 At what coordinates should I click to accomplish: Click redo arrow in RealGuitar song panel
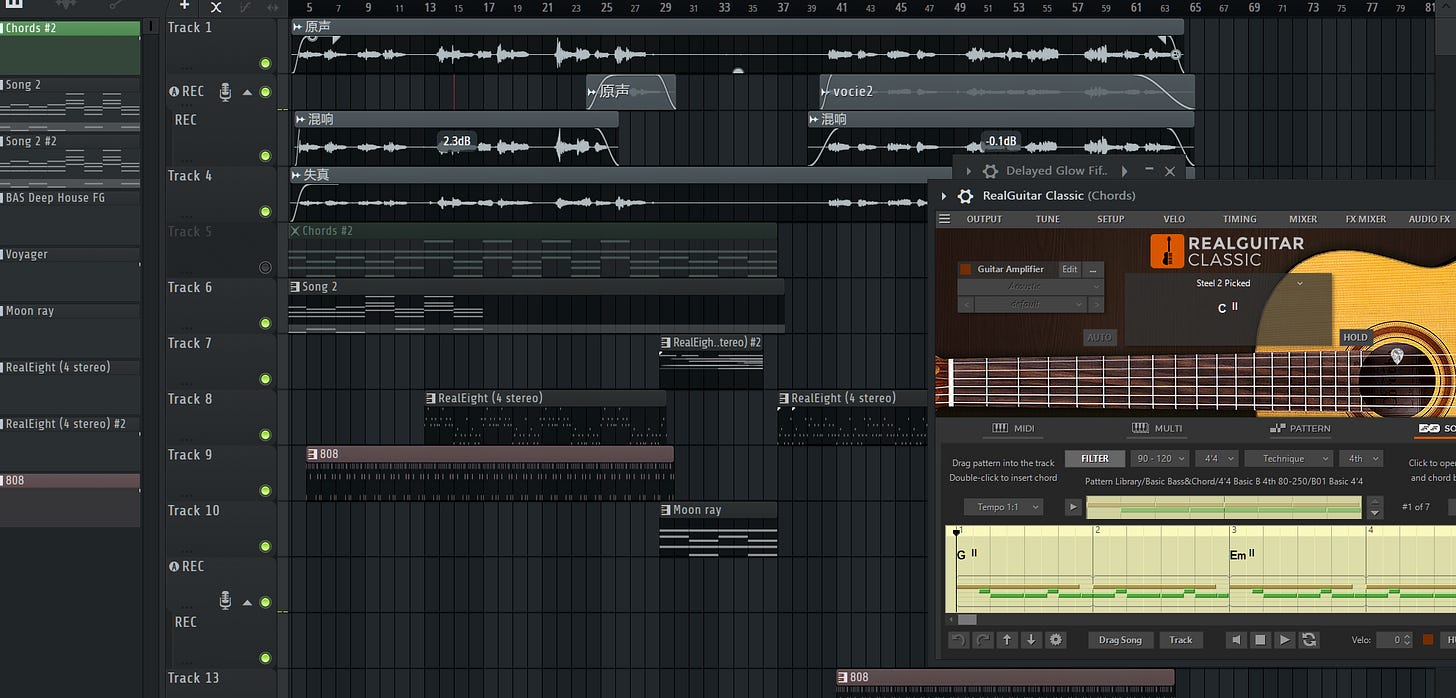pyautogui.click(x=983, y=640)
